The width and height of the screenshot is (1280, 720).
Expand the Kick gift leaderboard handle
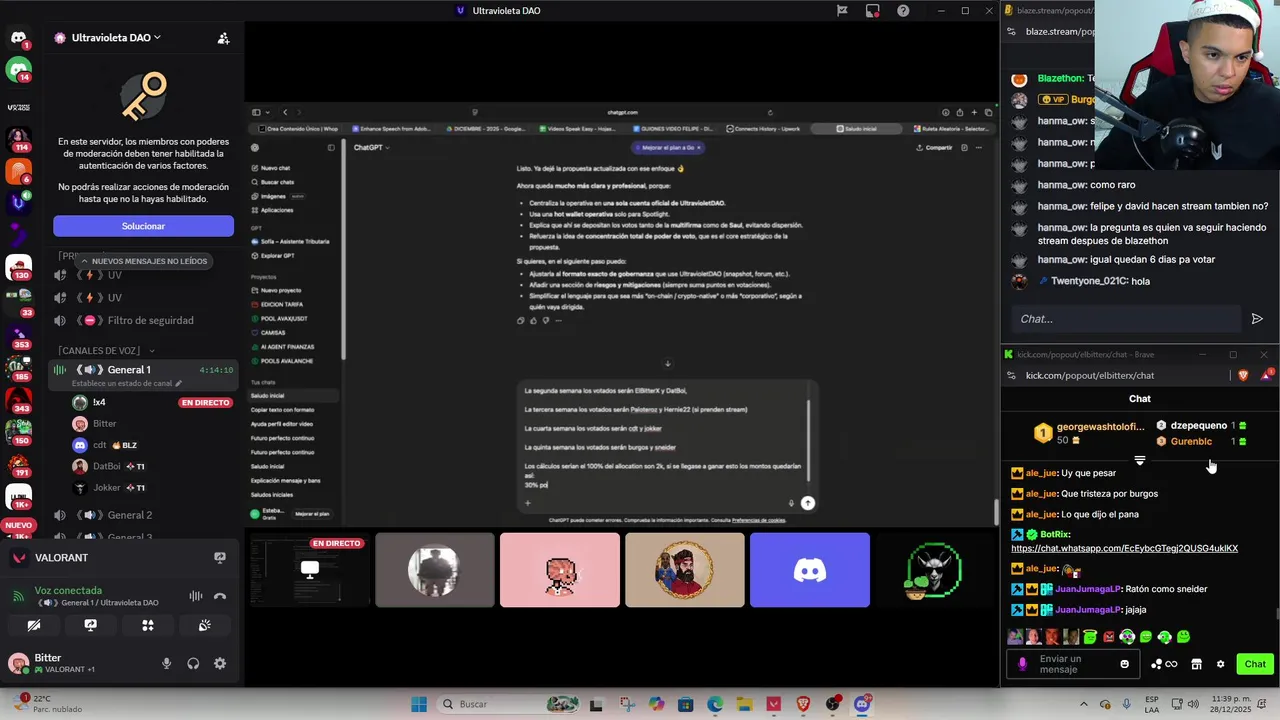(x=1140, y=461)
